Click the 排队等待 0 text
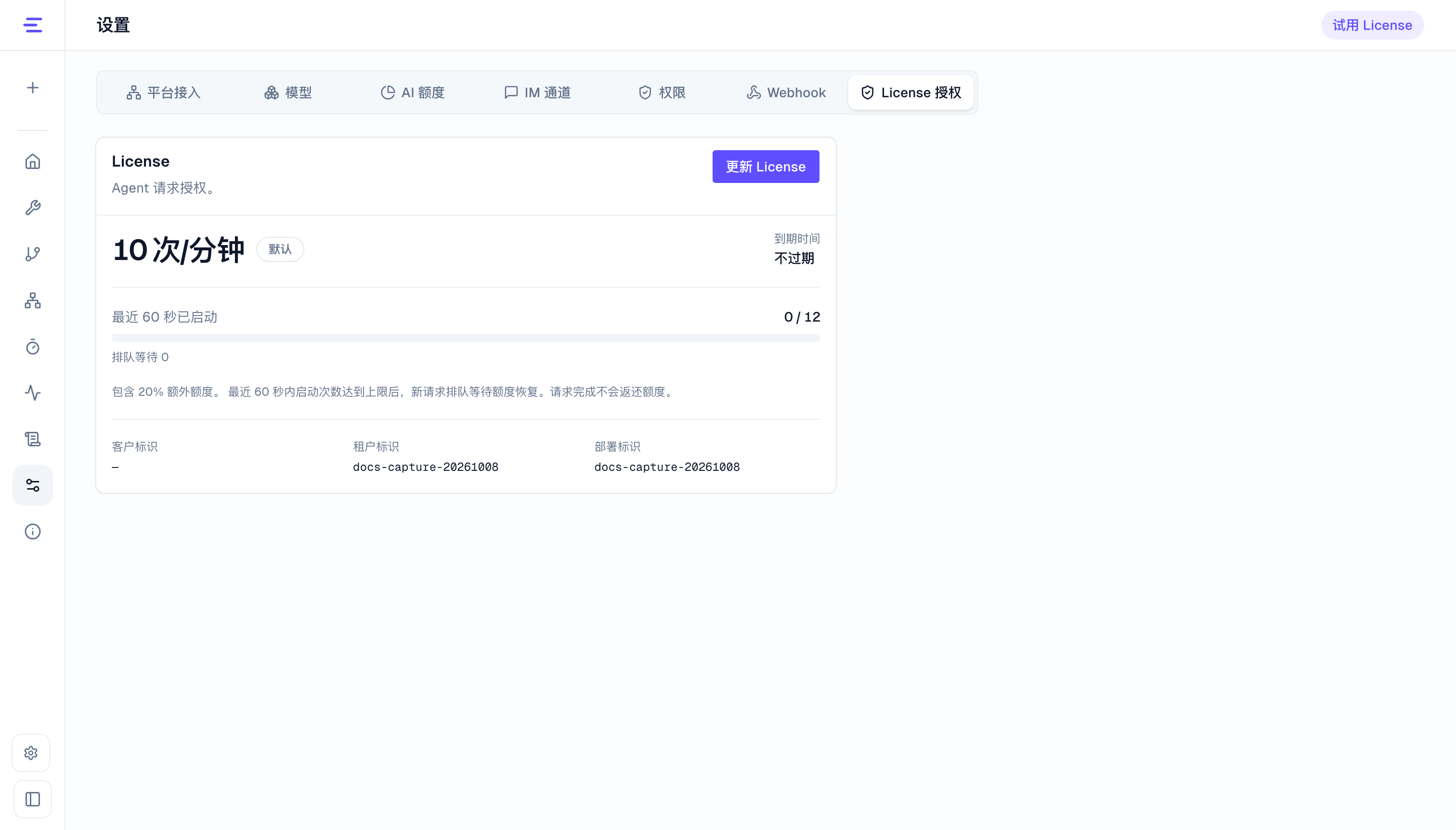Image resolution: width=1456 pixels, height=830 pixels. pos(140,357)
